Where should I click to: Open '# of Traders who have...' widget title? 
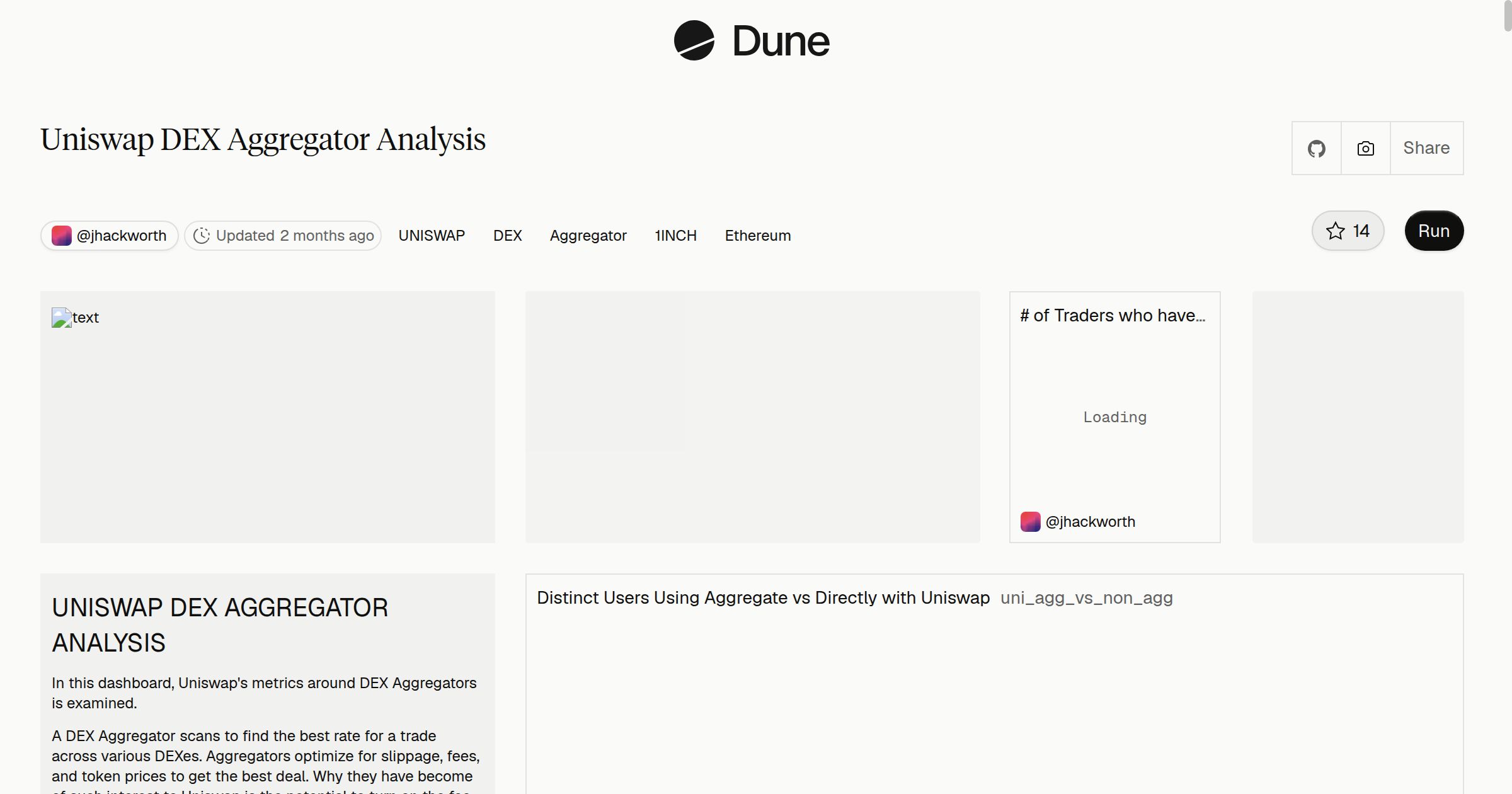(1113, 316)
